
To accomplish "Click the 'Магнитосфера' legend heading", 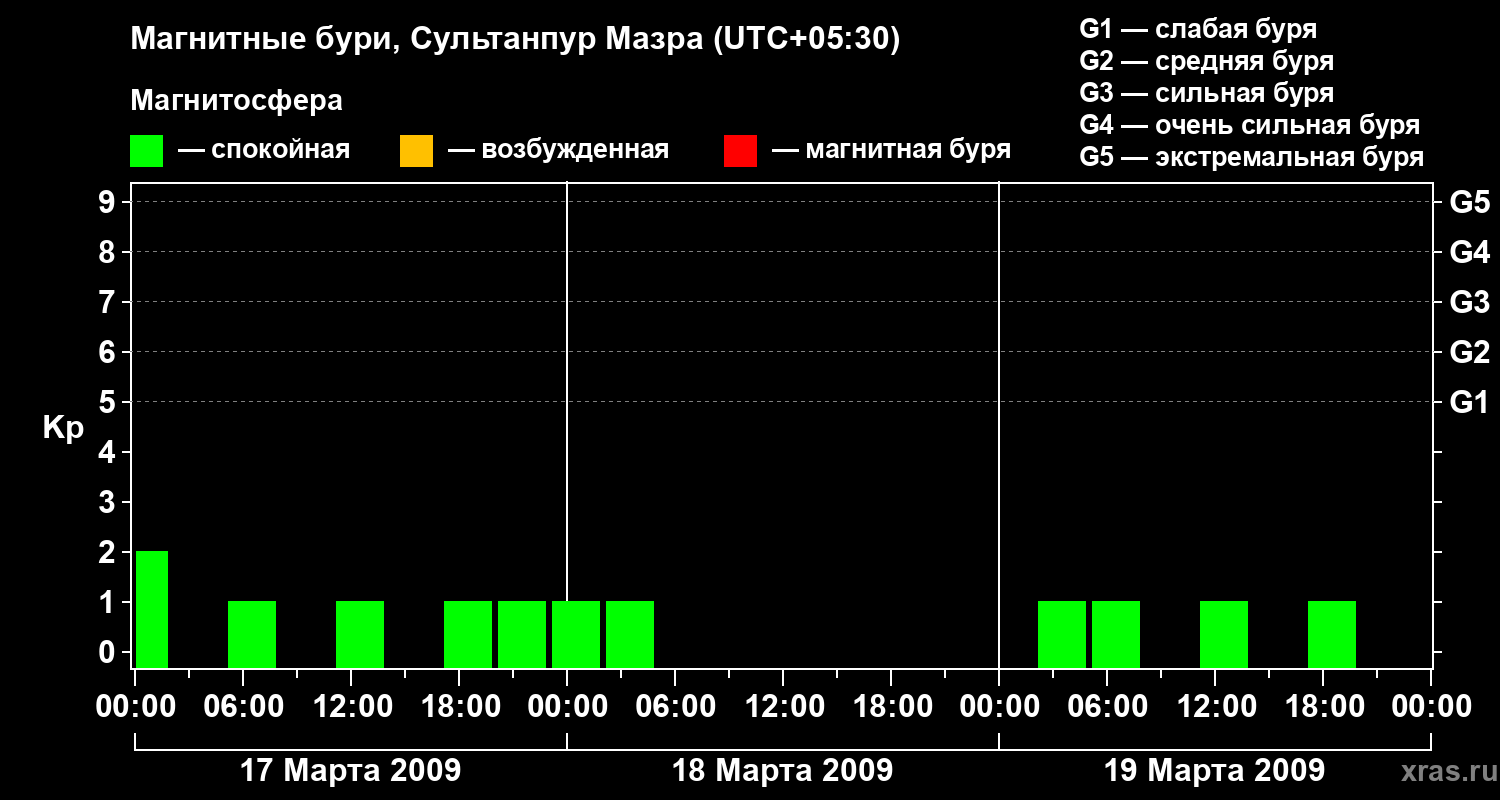I will pos(236,101).
